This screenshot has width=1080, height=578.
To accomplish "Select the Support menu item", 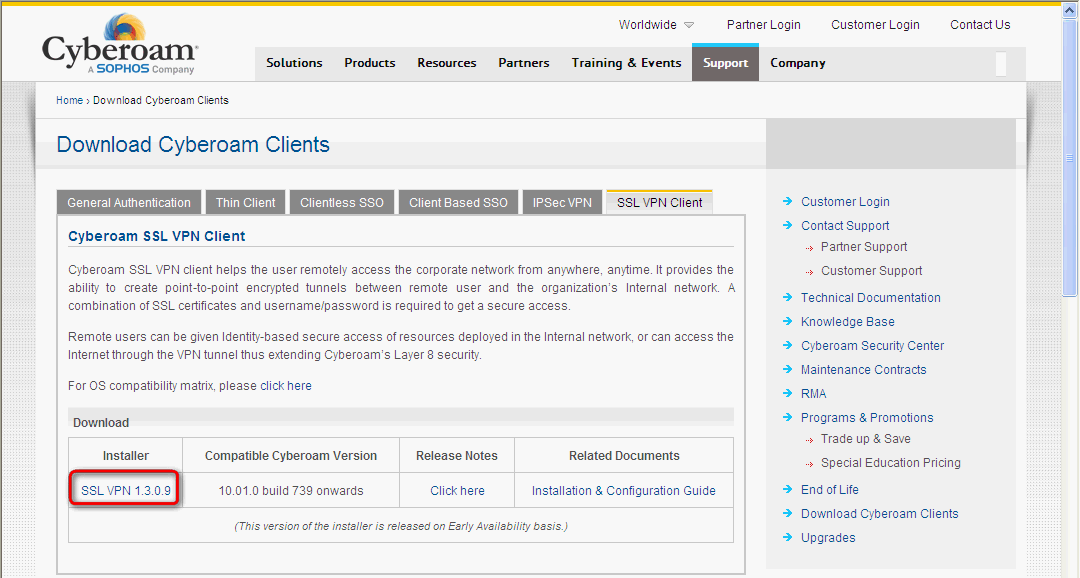I will point(725,63).
